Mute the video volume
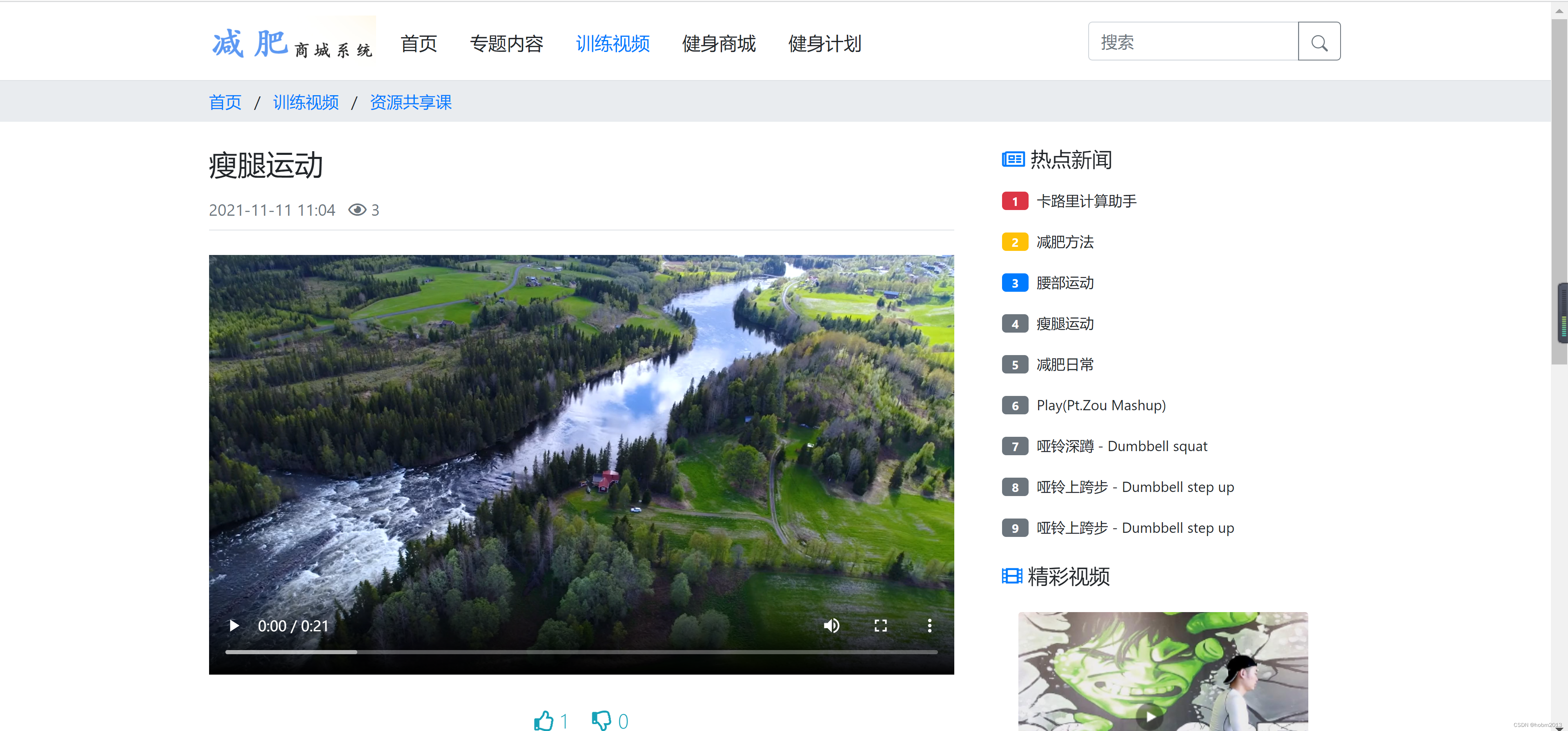 831,626
